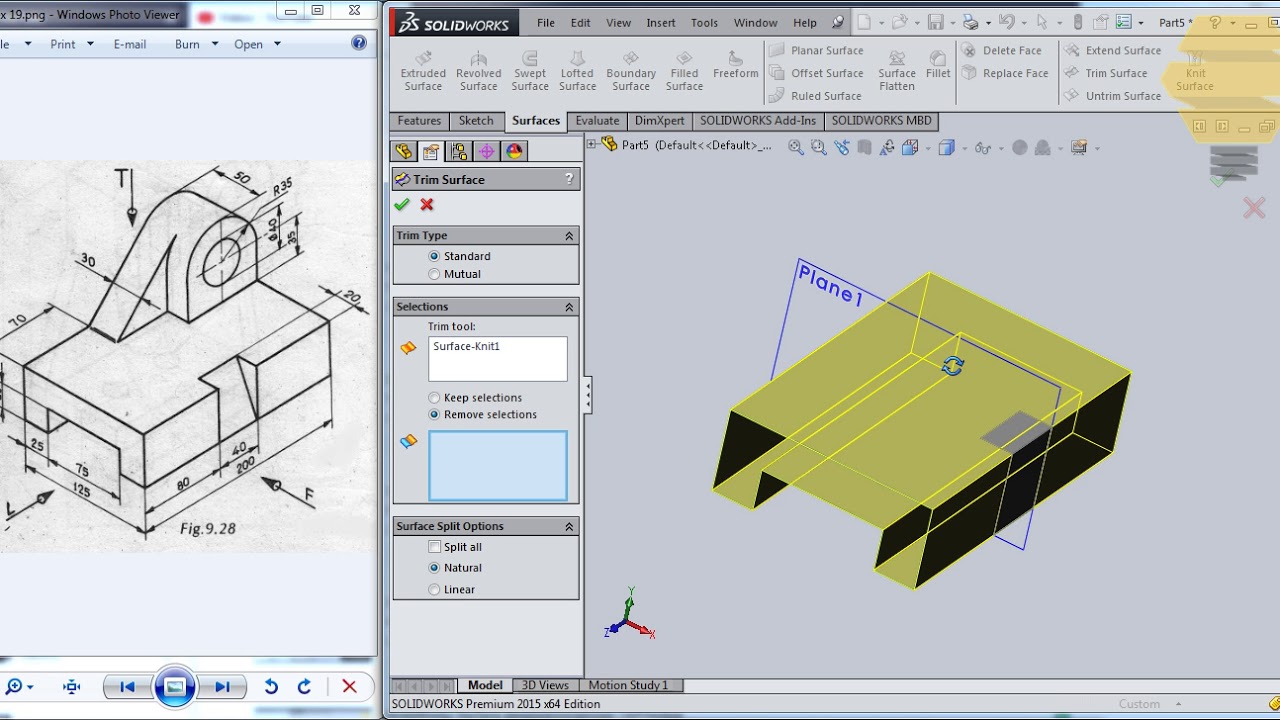
Task: Select the Linear split option
Action: coord(451,590)
